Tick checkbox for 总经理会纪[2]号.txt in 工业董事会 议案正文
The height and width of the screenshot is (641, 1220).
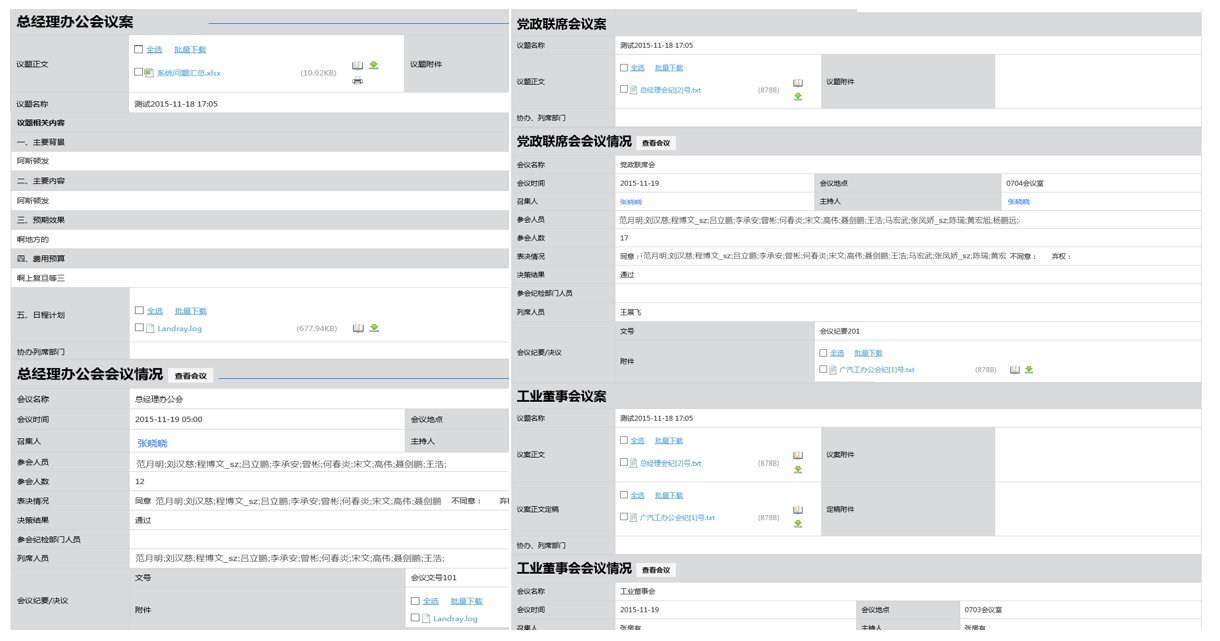pos(624,463)
